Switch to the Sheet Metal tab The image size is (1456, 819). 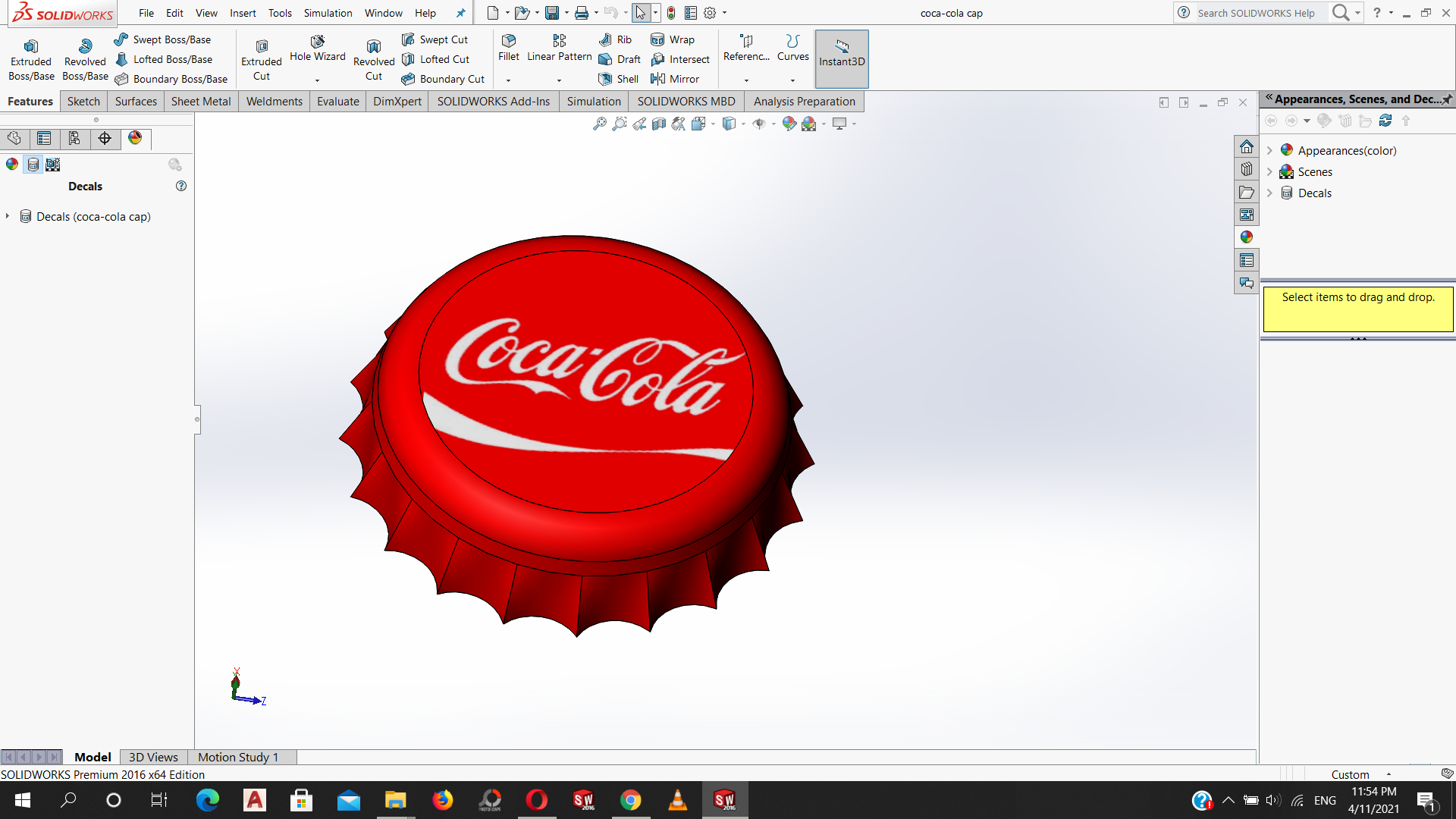pos(201,101)
